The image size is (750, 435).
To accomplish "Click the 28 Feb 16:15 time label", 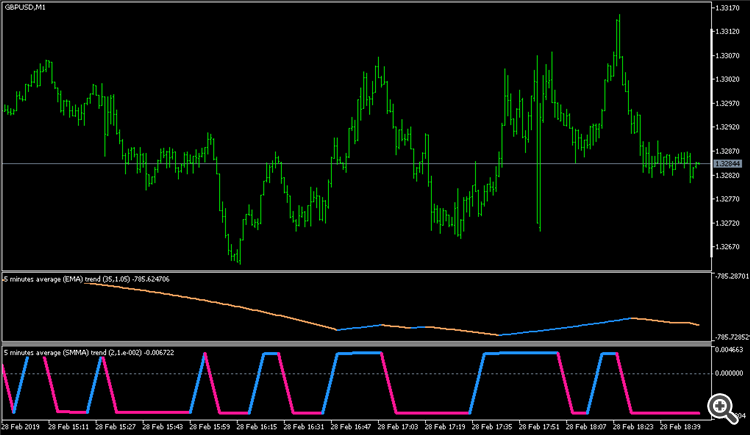I will coord(257,426).
